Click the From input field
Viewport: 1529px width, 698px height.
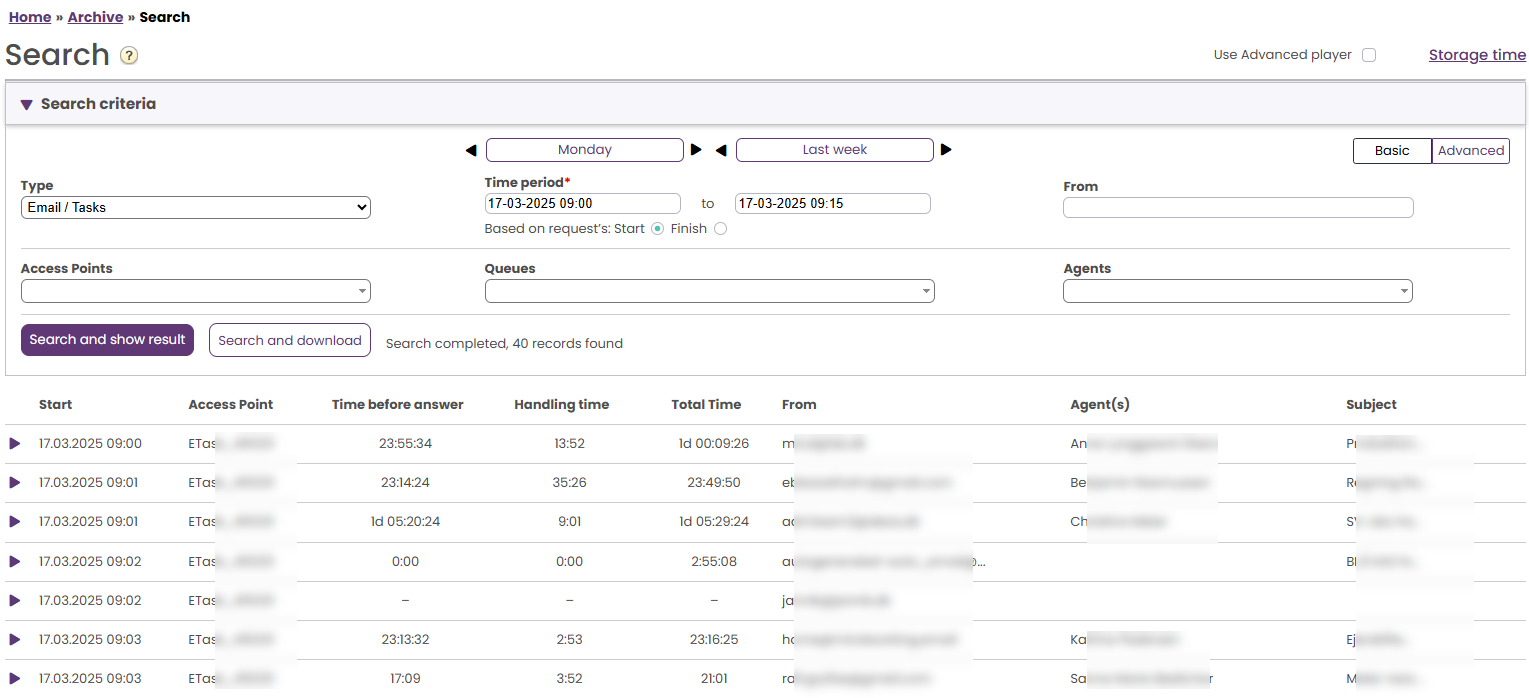click(x=1237, y=207)
